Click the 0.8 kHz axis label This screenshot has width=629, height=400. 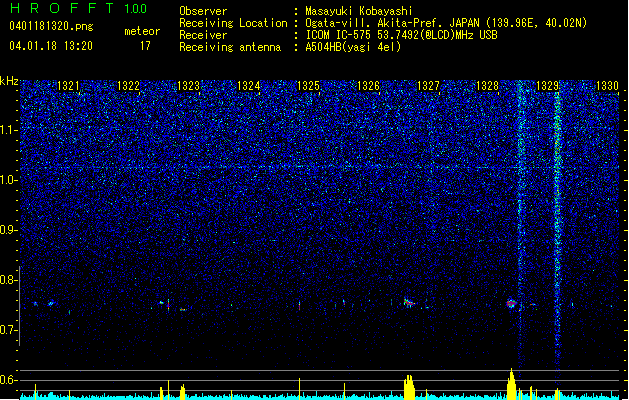(x=9, y=280)
